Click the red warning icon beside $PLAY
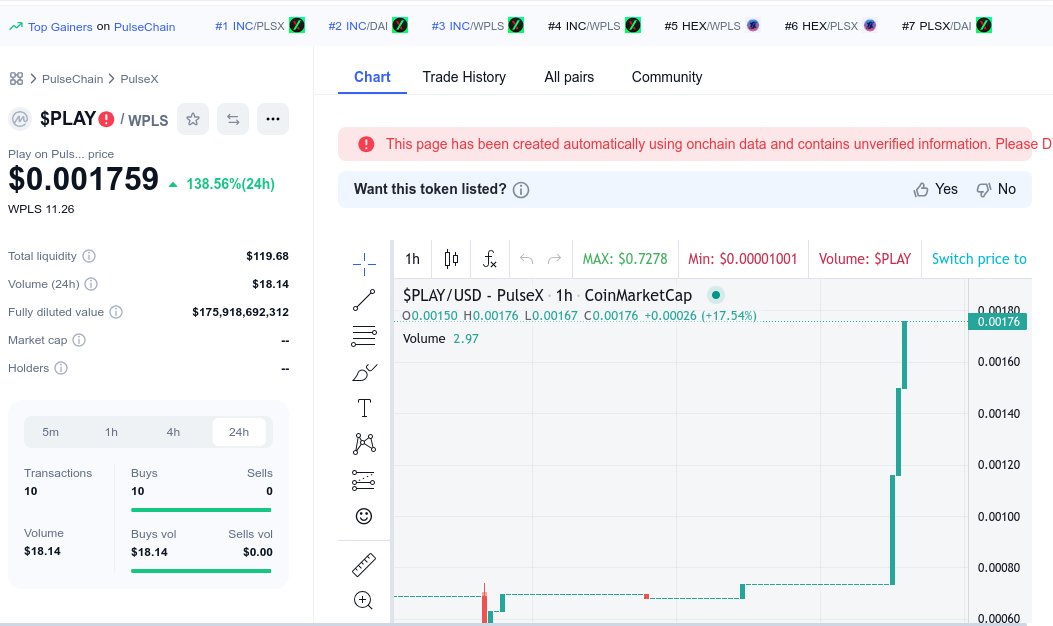This screenshot has width=1053, height=626. (106, 120)
